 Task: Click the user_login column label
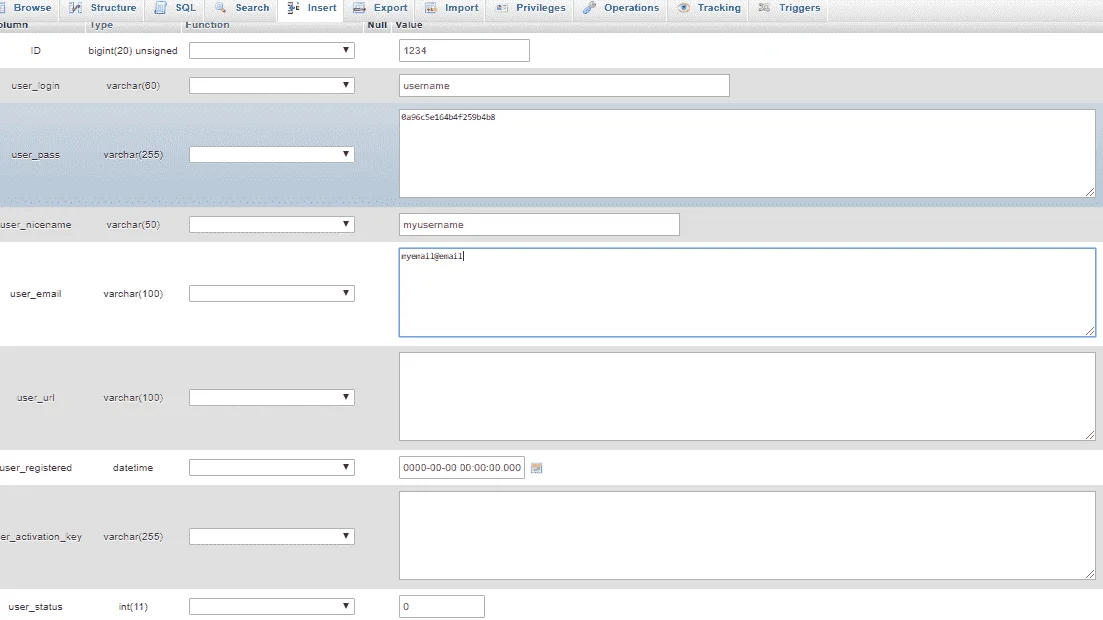[35, 86]
